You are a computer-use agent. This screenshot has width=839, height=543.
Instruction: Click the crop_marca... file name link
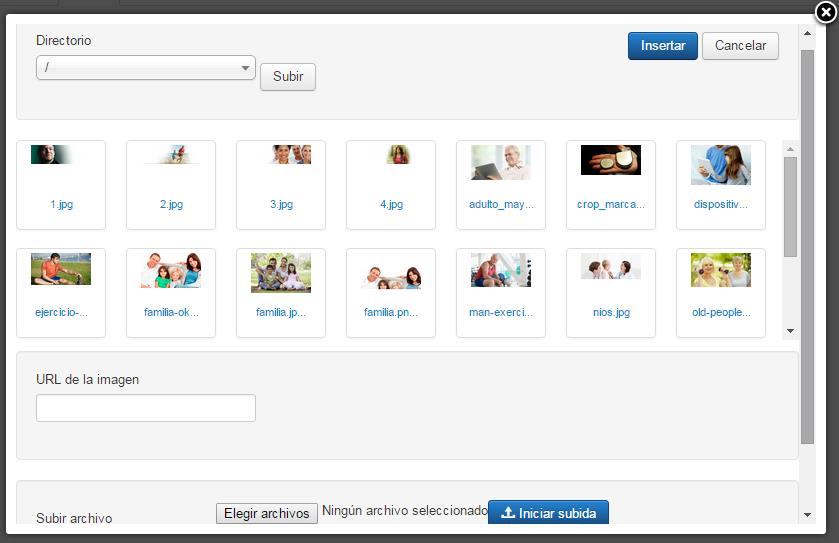[611, 204]
